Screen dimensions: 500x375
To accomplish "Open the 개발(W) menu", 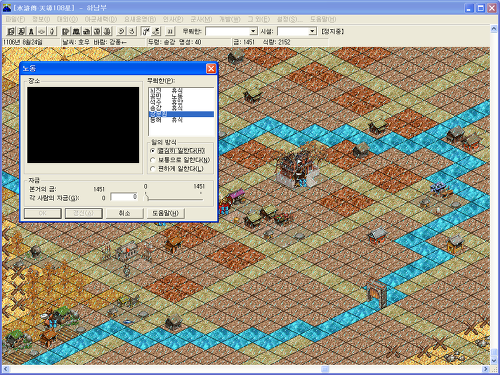I will (x=230, y=19).
